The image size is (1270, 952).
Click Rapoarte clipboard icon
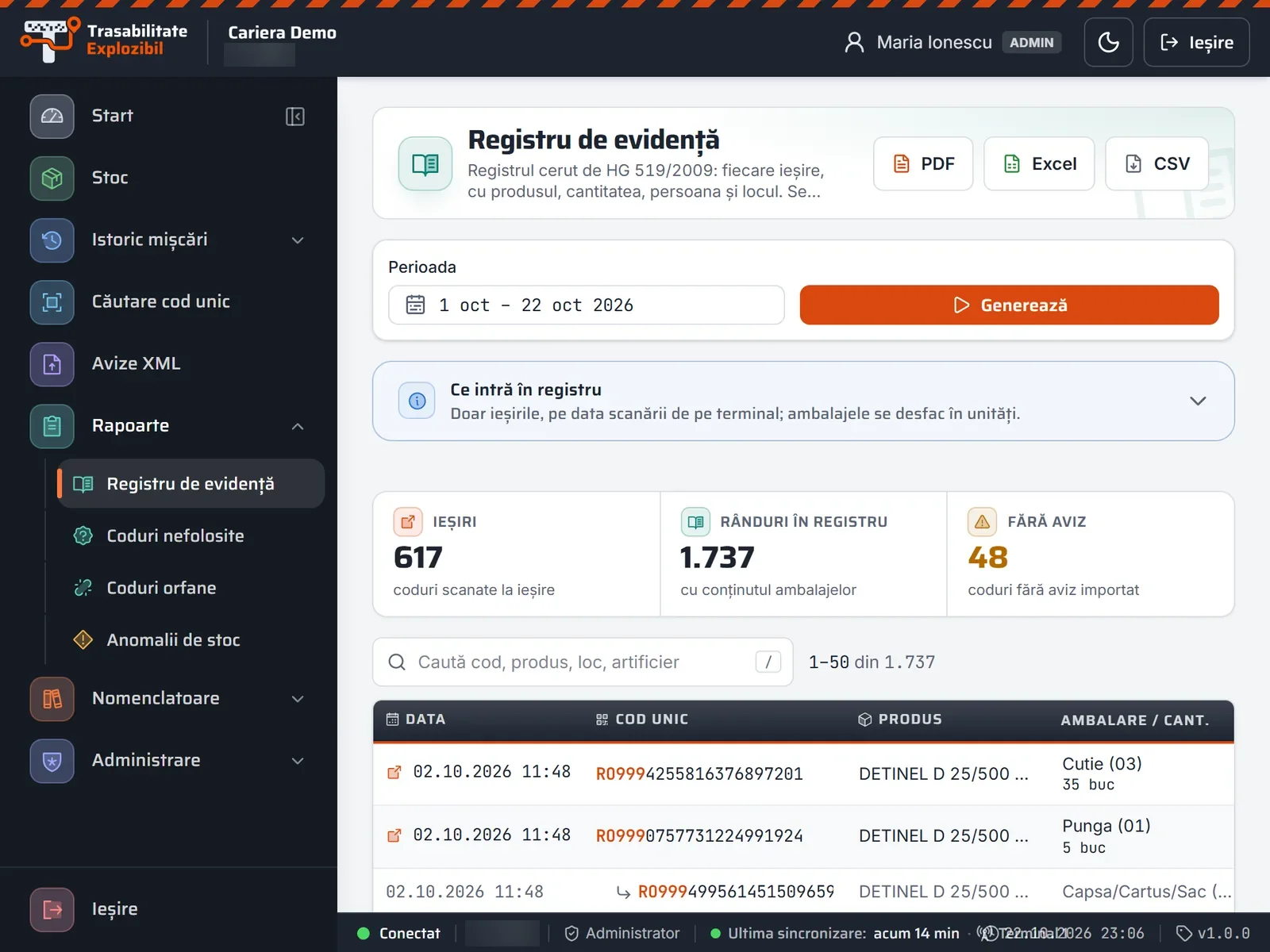click(52, 426)
